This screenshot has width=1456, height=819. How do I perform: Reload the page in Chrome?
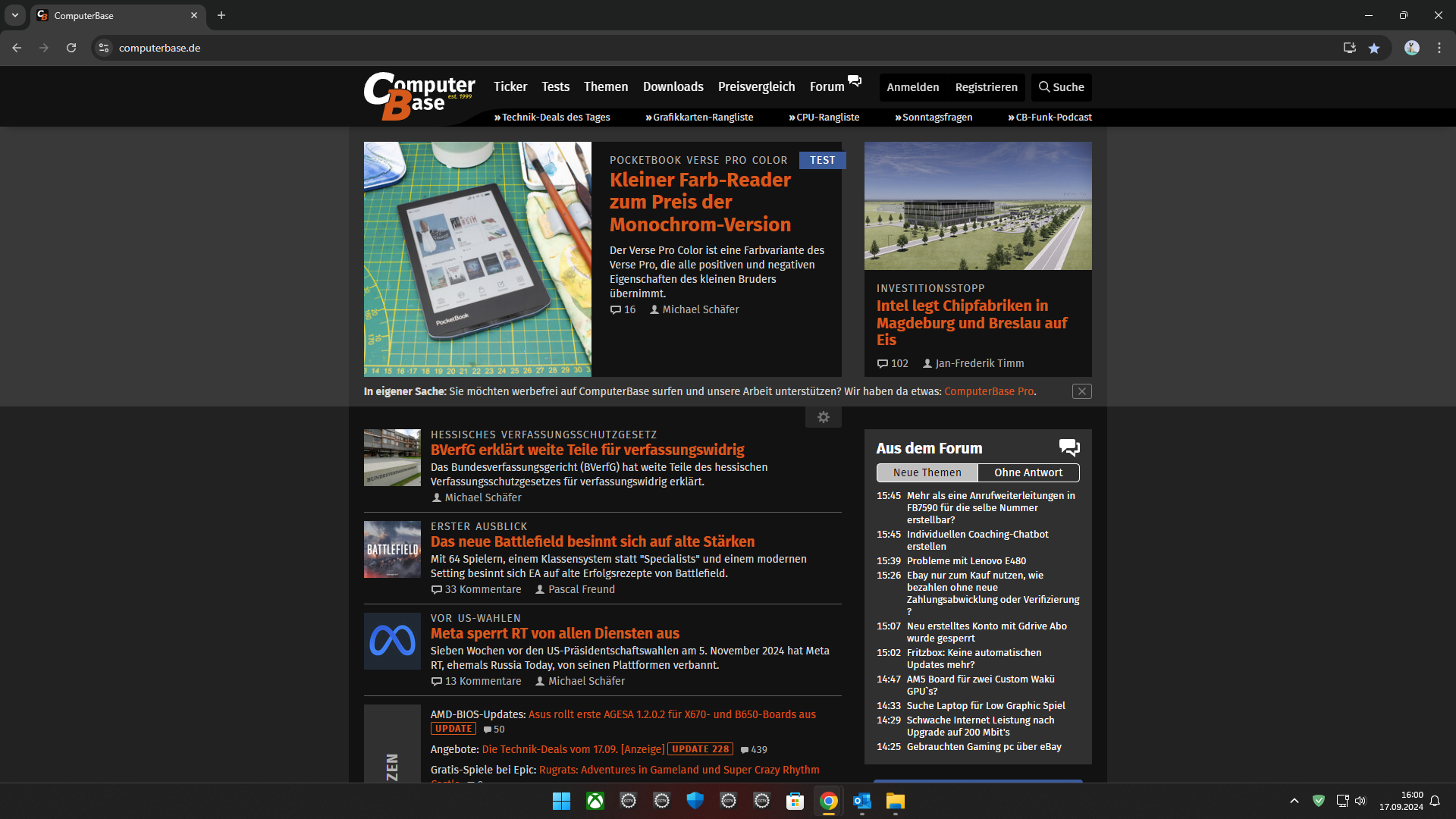pyautogui.click(x=71, y=48)
